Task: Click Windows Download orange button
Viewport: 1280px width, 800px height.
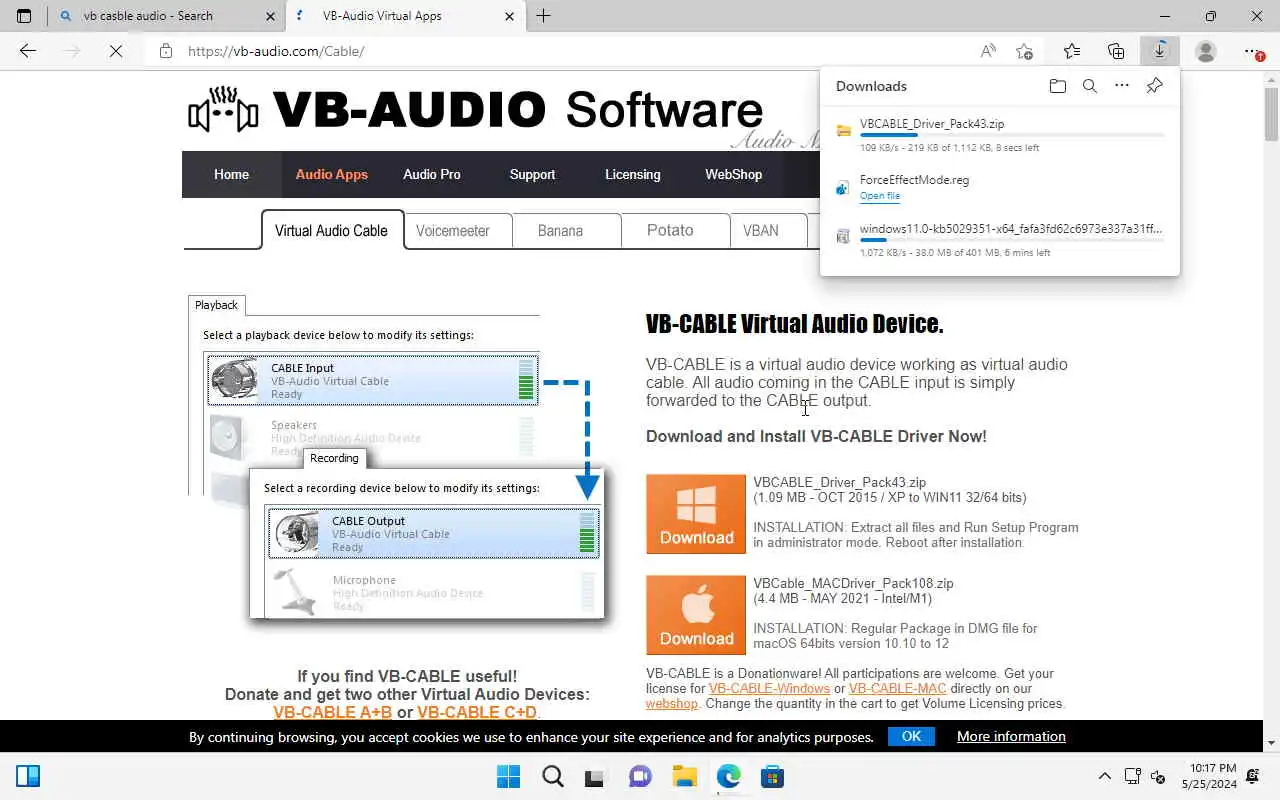Action: click(x=696, y=514)
